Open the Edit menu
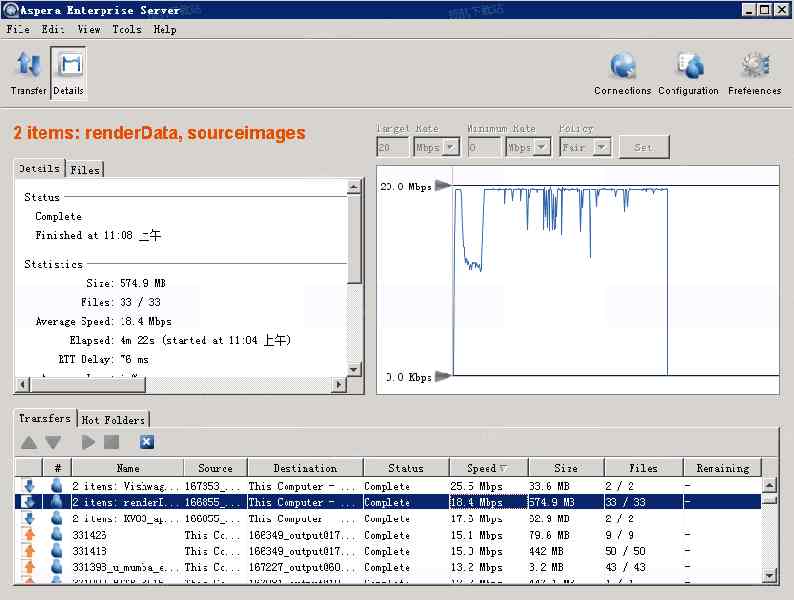 click(53, 29)
